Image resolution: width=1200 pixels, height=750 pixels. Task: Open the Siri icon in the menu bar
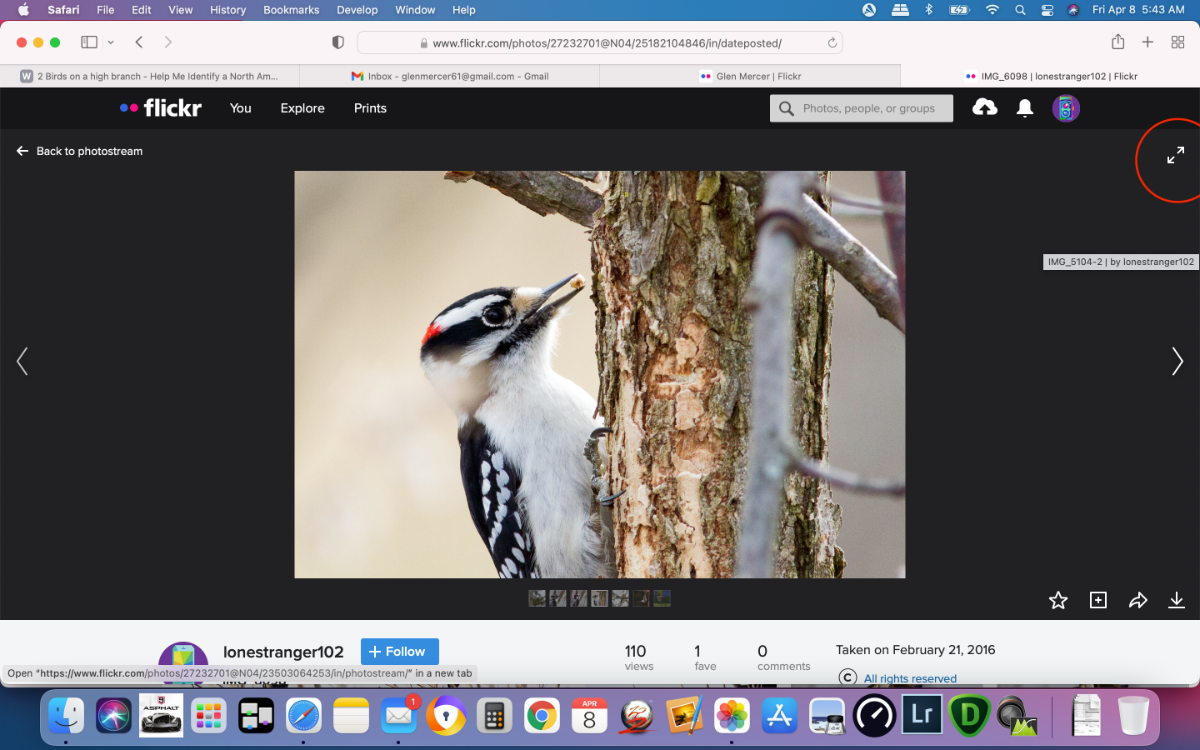1073,10
